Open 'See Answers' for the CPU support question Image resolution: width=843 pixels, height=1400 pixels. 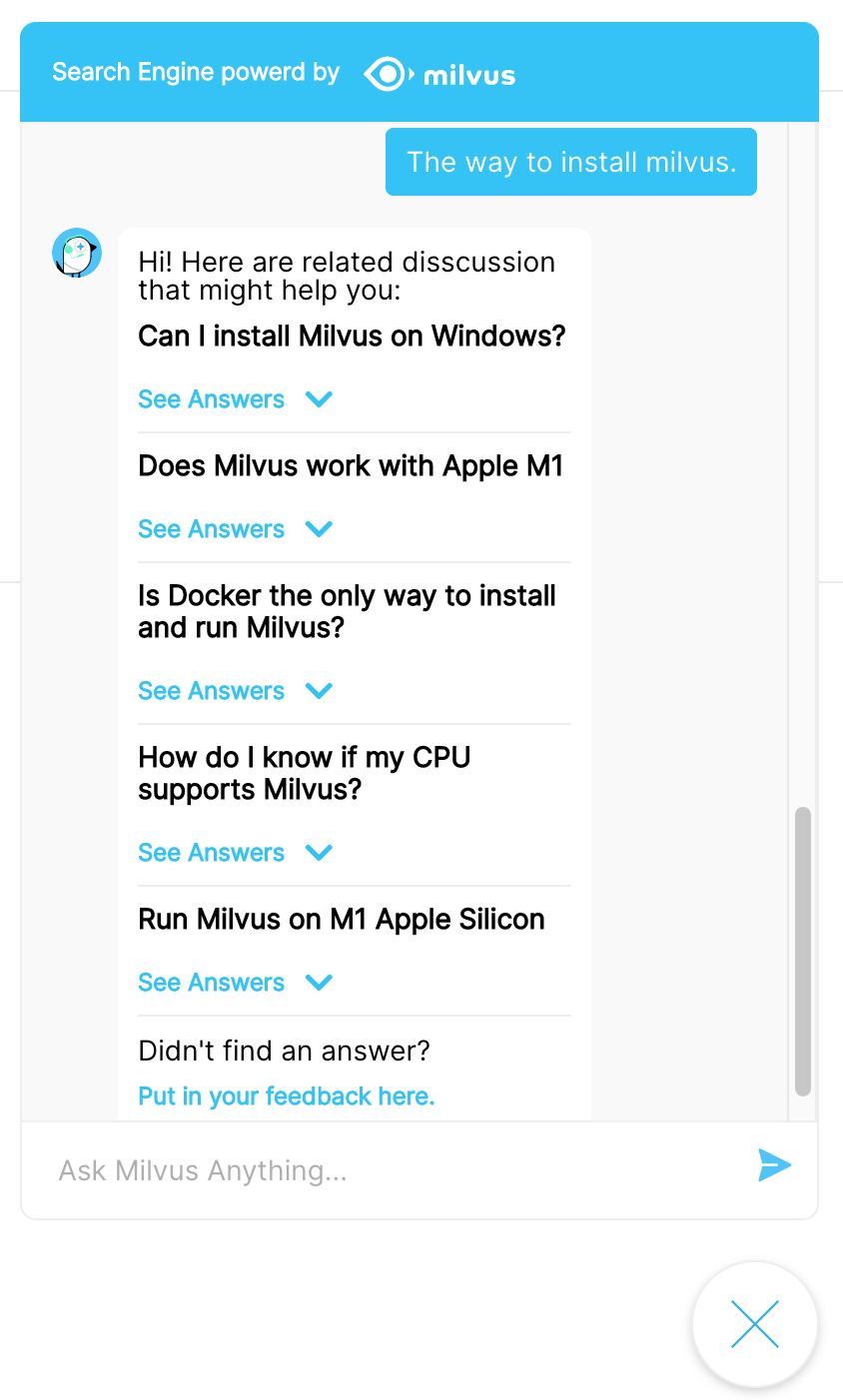211,853
